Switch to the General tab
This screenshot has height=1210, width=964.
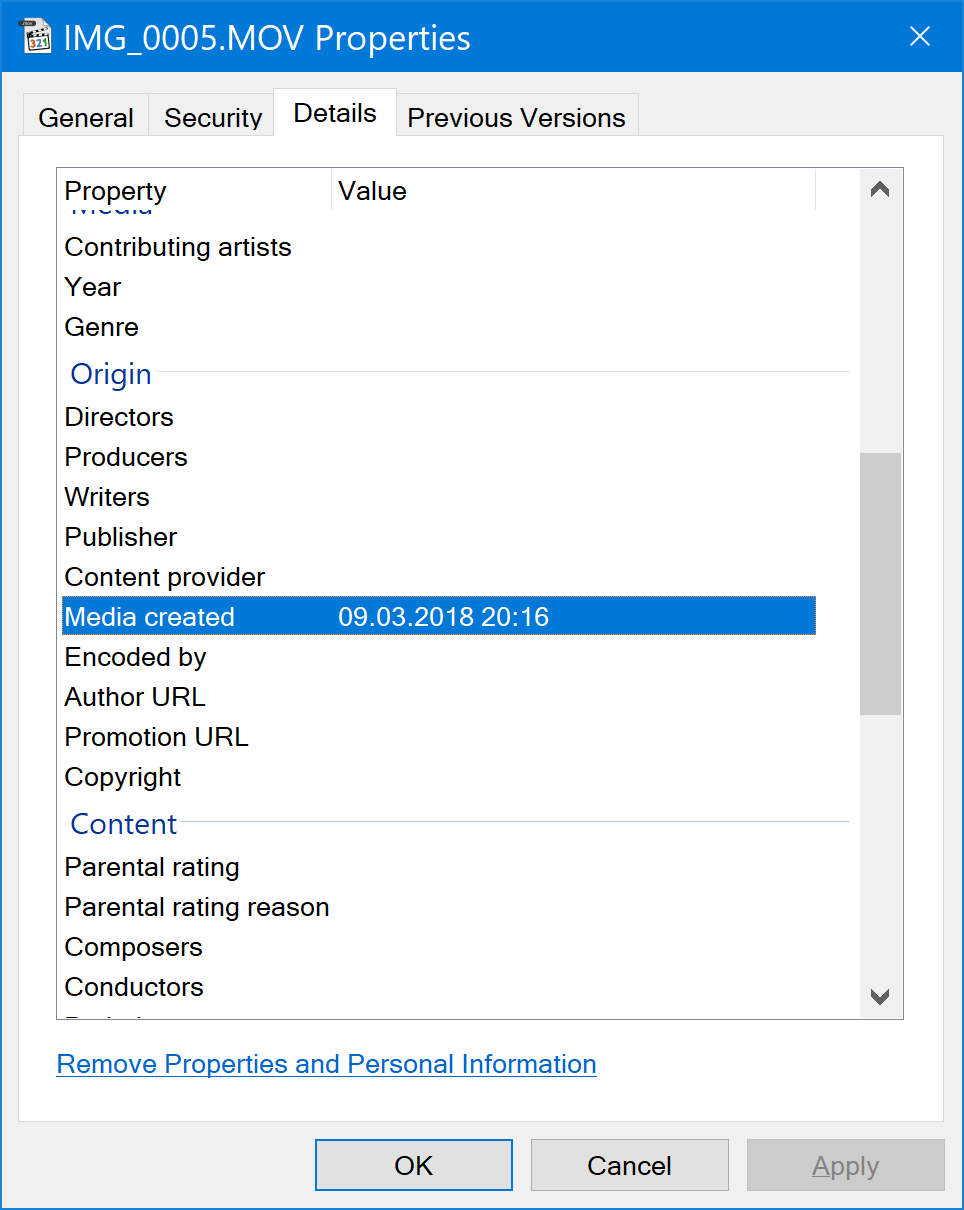(86, 117)
